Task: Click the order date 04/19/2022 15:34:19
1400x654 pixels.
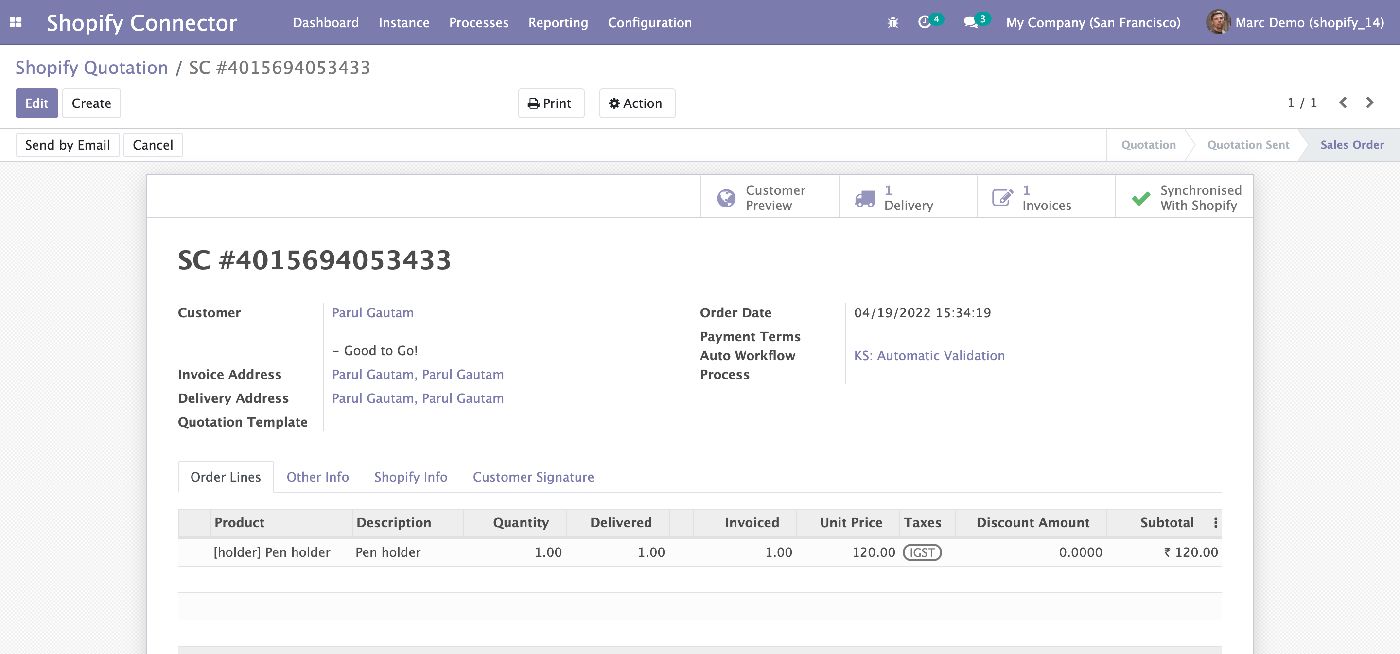Action: click(922, 313)
